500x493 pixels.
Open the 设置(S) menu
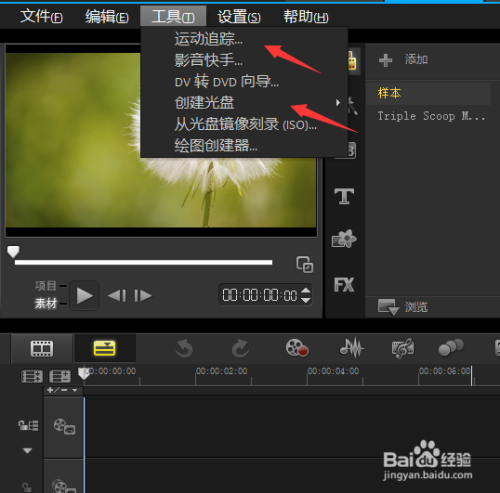239,16
